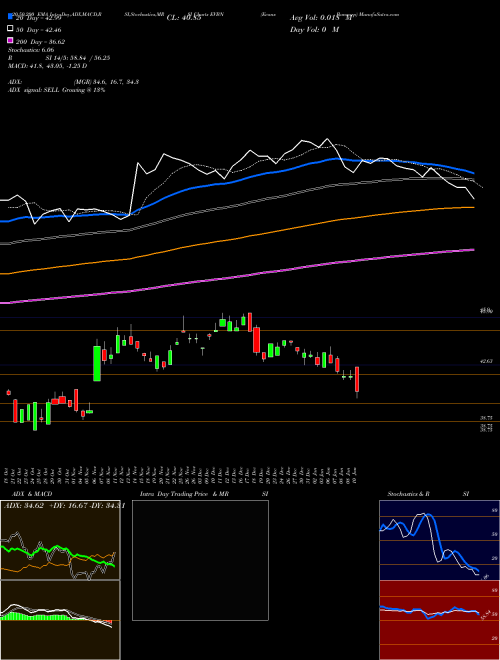Click the RSI 14/5 values line

coord(59,58)
